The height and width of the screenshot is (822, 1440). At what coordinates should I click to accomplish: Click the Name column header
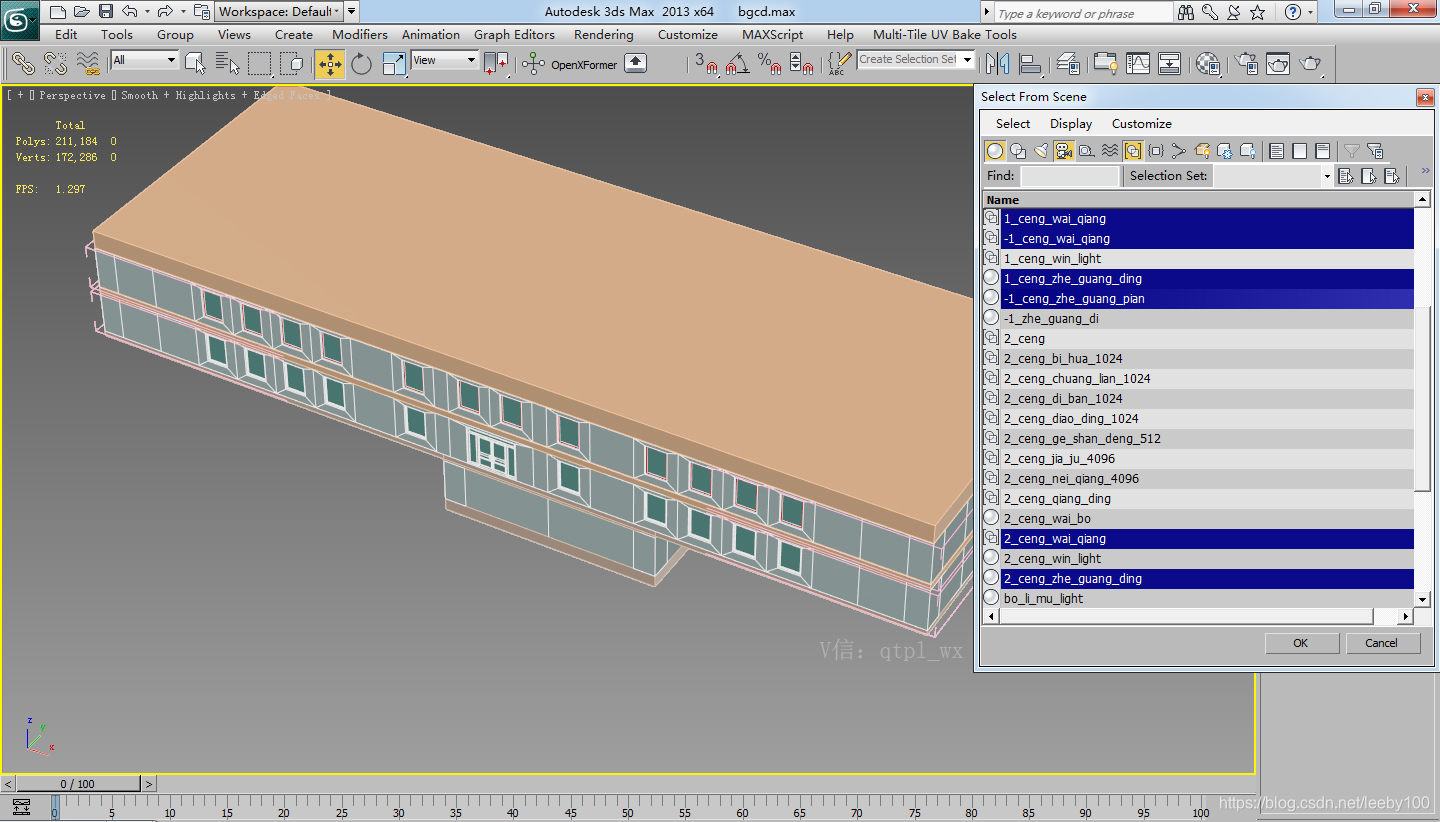point(1198,200)
